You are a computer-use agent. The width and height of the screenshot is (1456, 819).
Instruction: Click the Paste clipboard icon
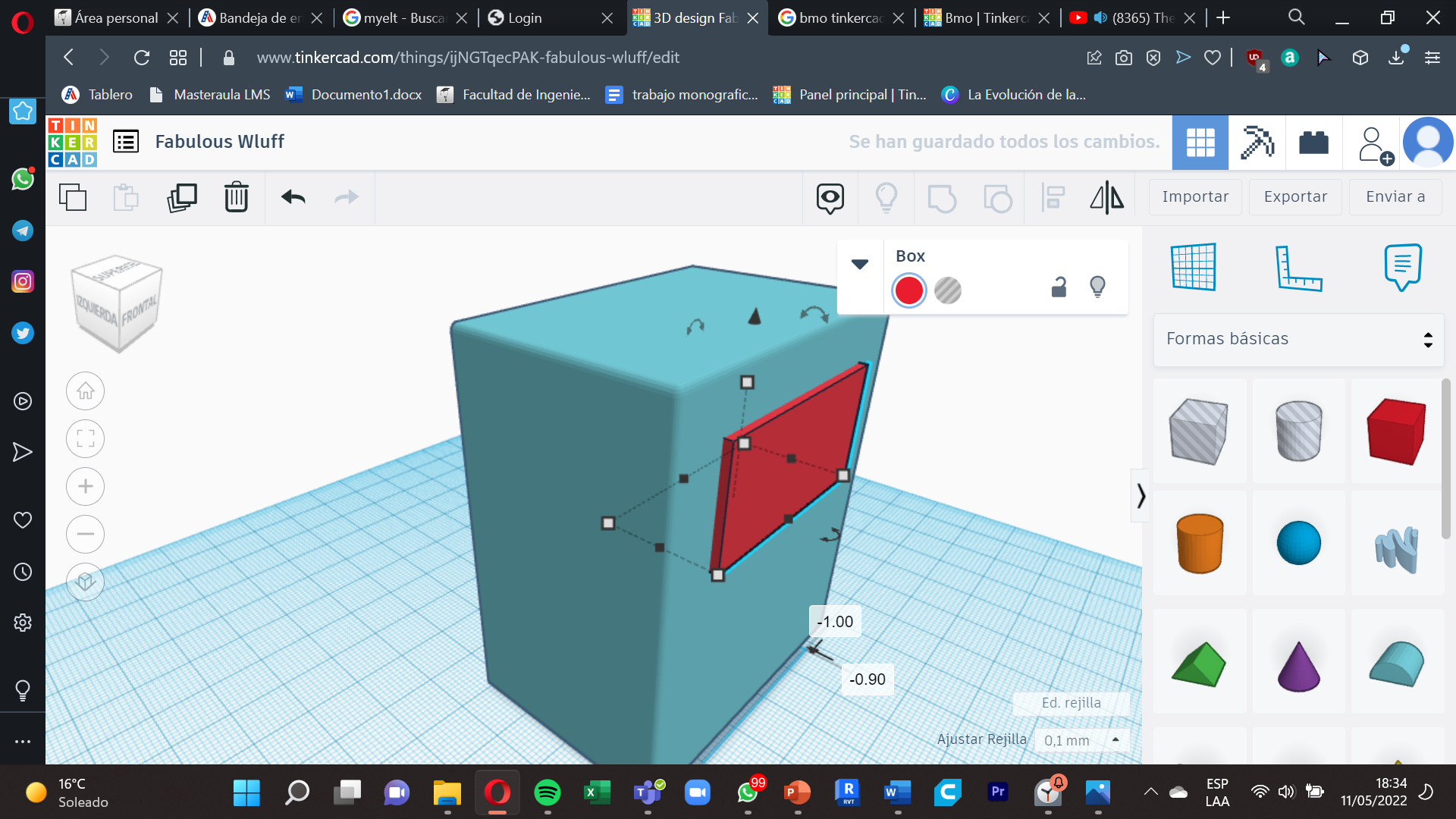pos(126,197)
